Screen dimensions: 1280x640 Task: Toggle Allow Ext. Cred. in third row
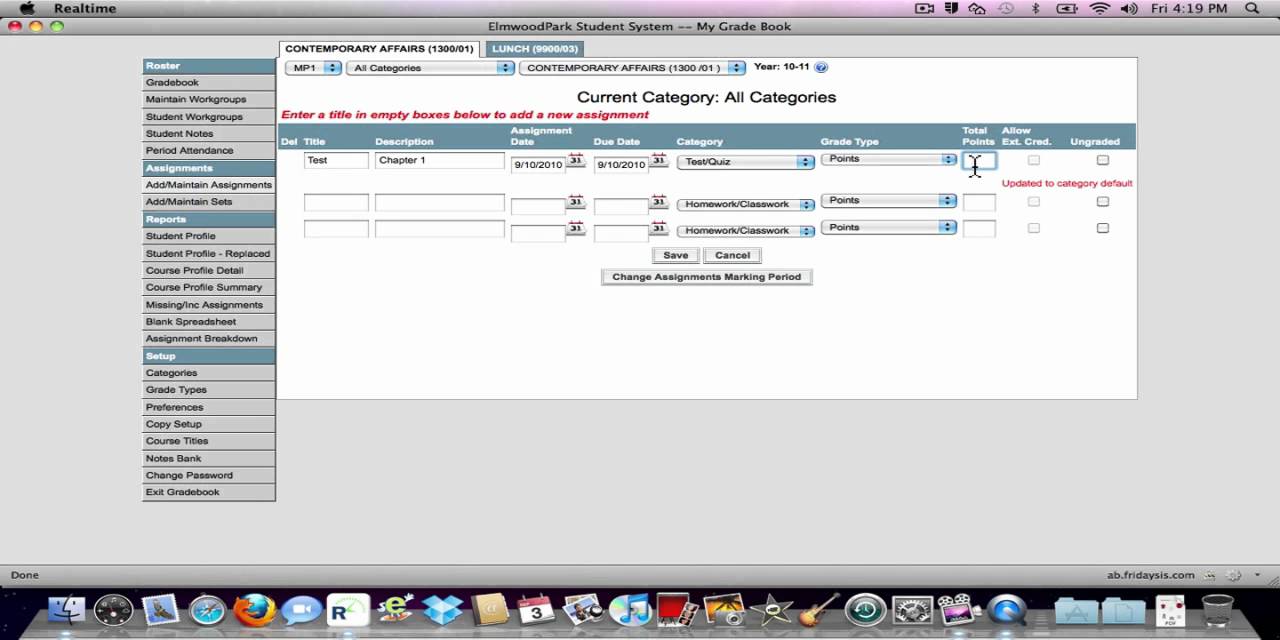[1034, 228]
